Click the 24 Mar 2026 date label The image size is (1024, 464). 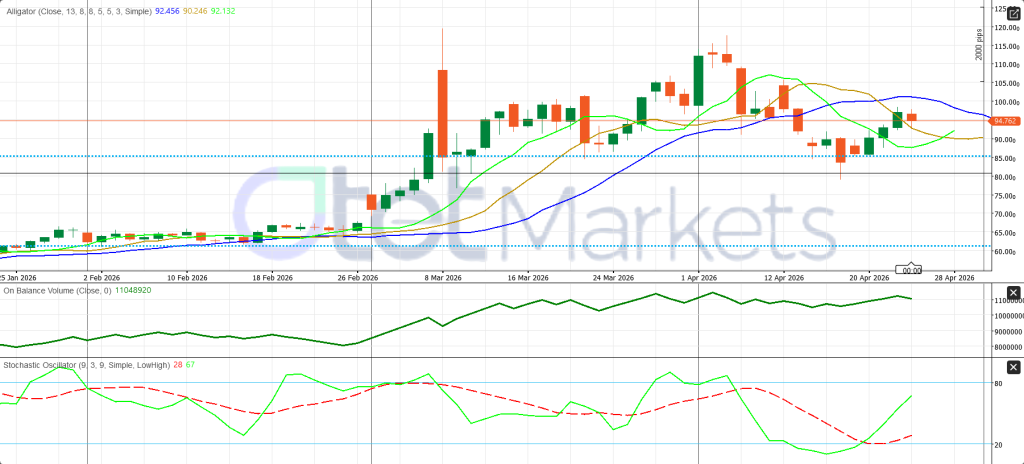(614, 278)
